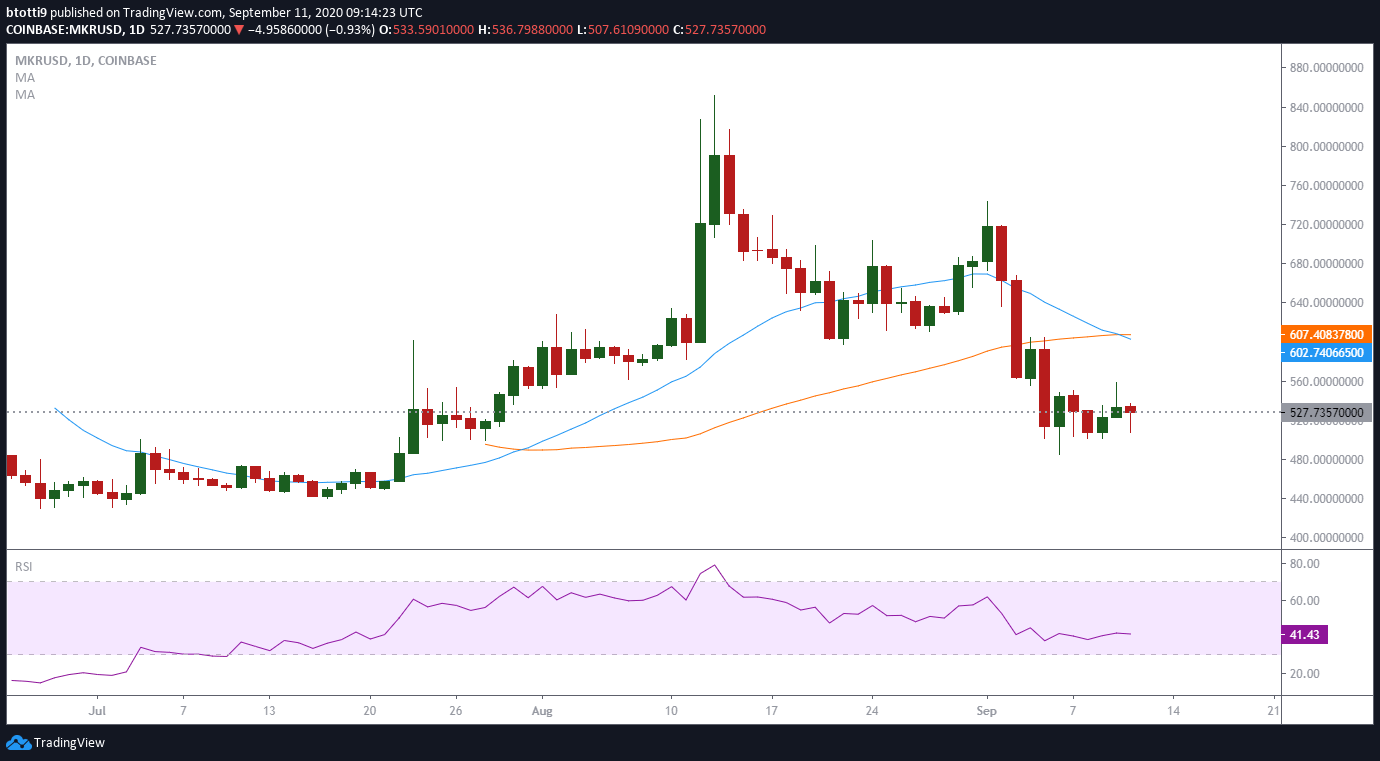Click the 440.00000000 price axis label
1380x761 pixels.
pos(1326,498)
